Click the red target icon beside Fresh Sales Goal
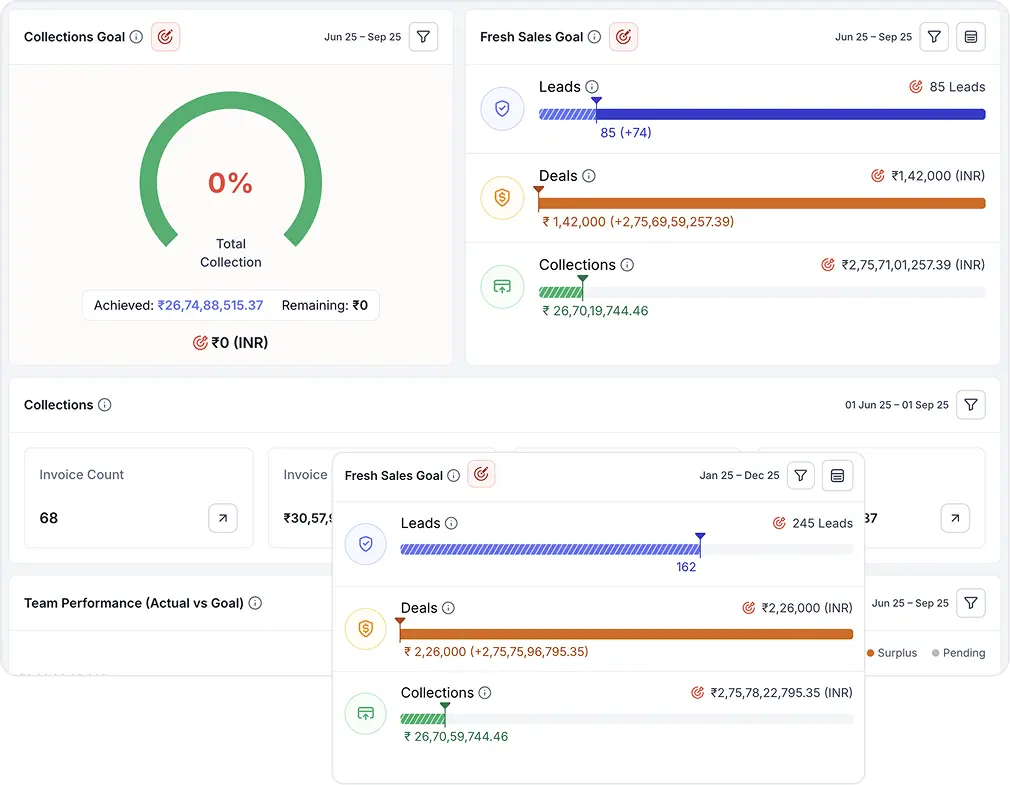 pyautogui.click(x=623, y=37)
